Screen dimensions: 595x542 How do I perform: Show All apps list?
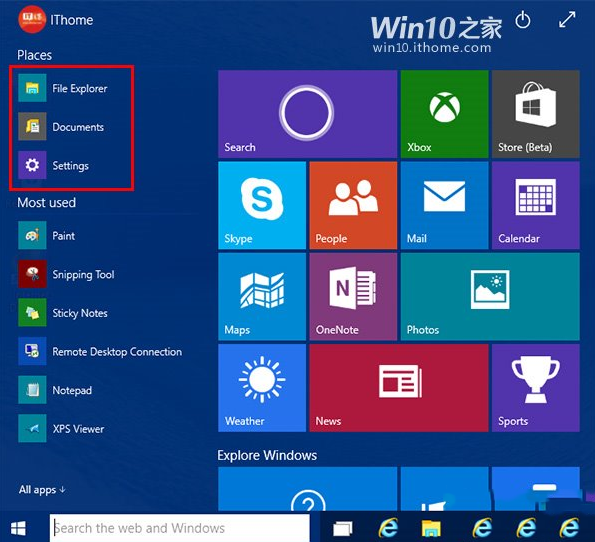click(42, 490)
